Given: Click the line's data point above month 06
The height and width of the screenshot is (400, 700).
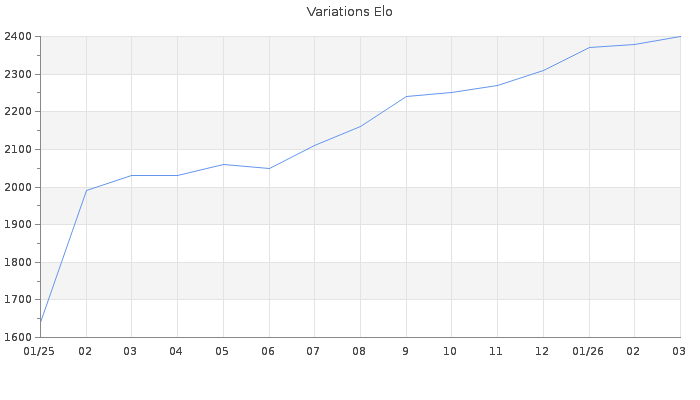Looking at the screenshot, I should [269, 168].
